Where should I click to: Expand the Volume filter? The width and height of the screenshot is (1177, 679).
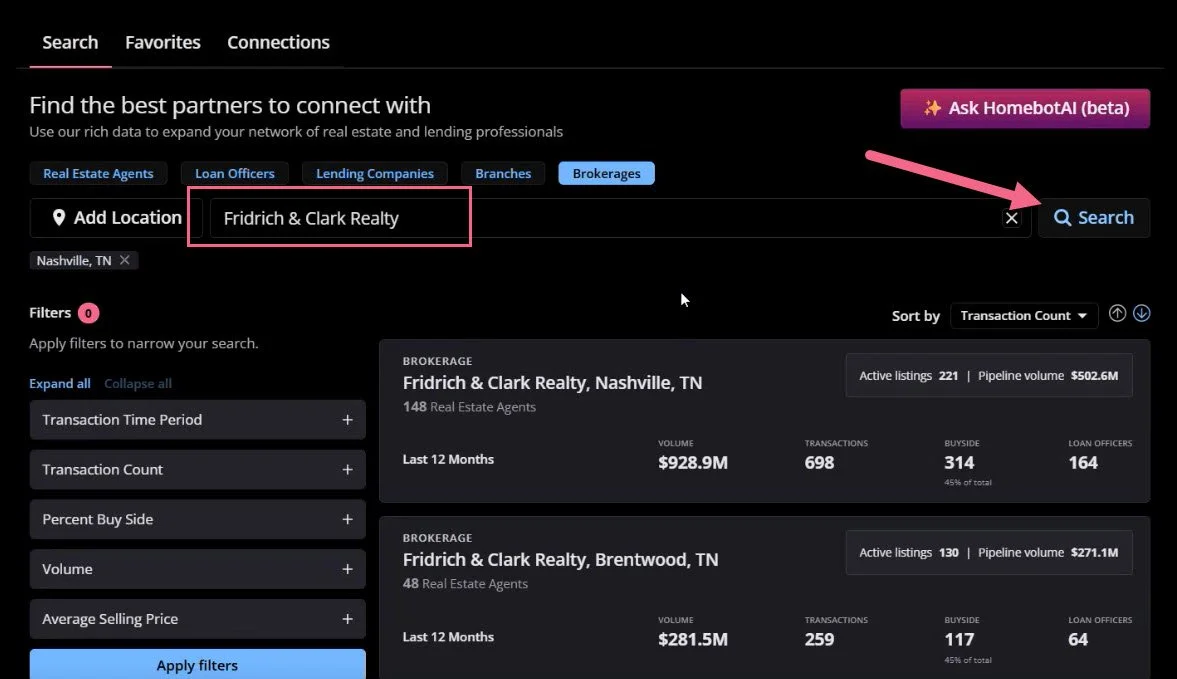tap(197, 569)
